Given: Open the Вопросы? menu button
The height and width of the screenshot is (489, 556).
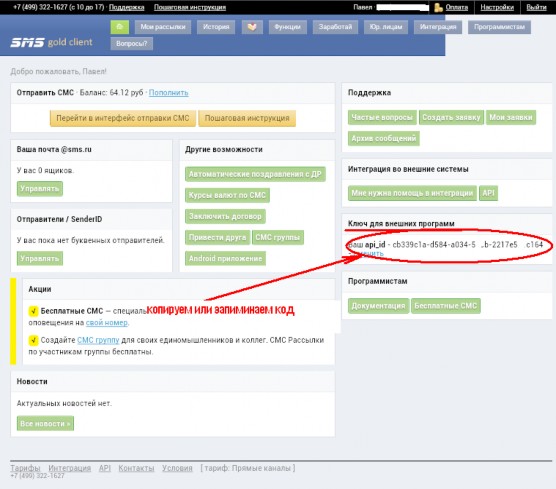Looking at the screenshot, I should coord(132,44).
